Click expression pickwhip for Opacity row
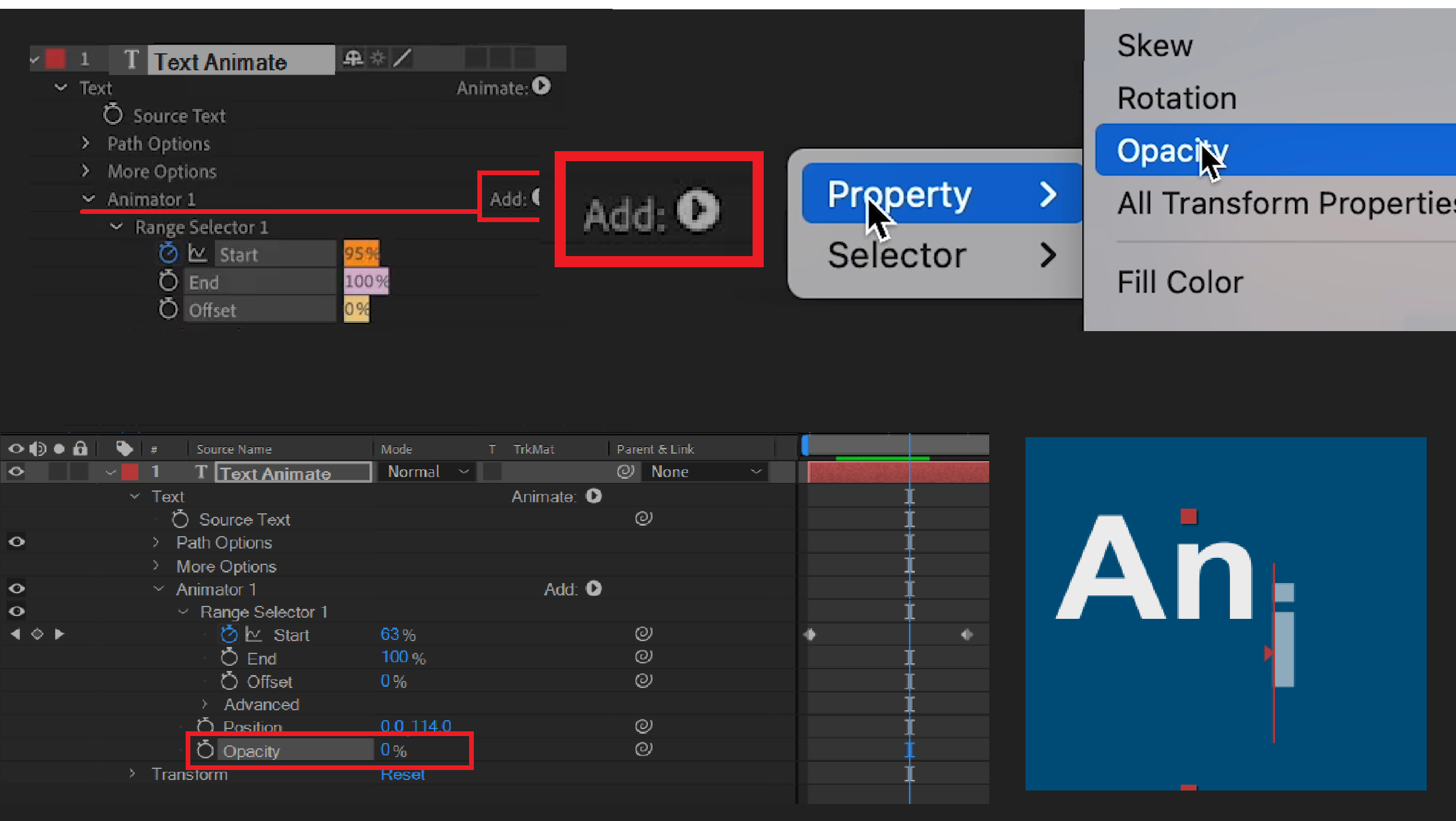The width and height of the screenshot is (1456, 821). point(644,749)
